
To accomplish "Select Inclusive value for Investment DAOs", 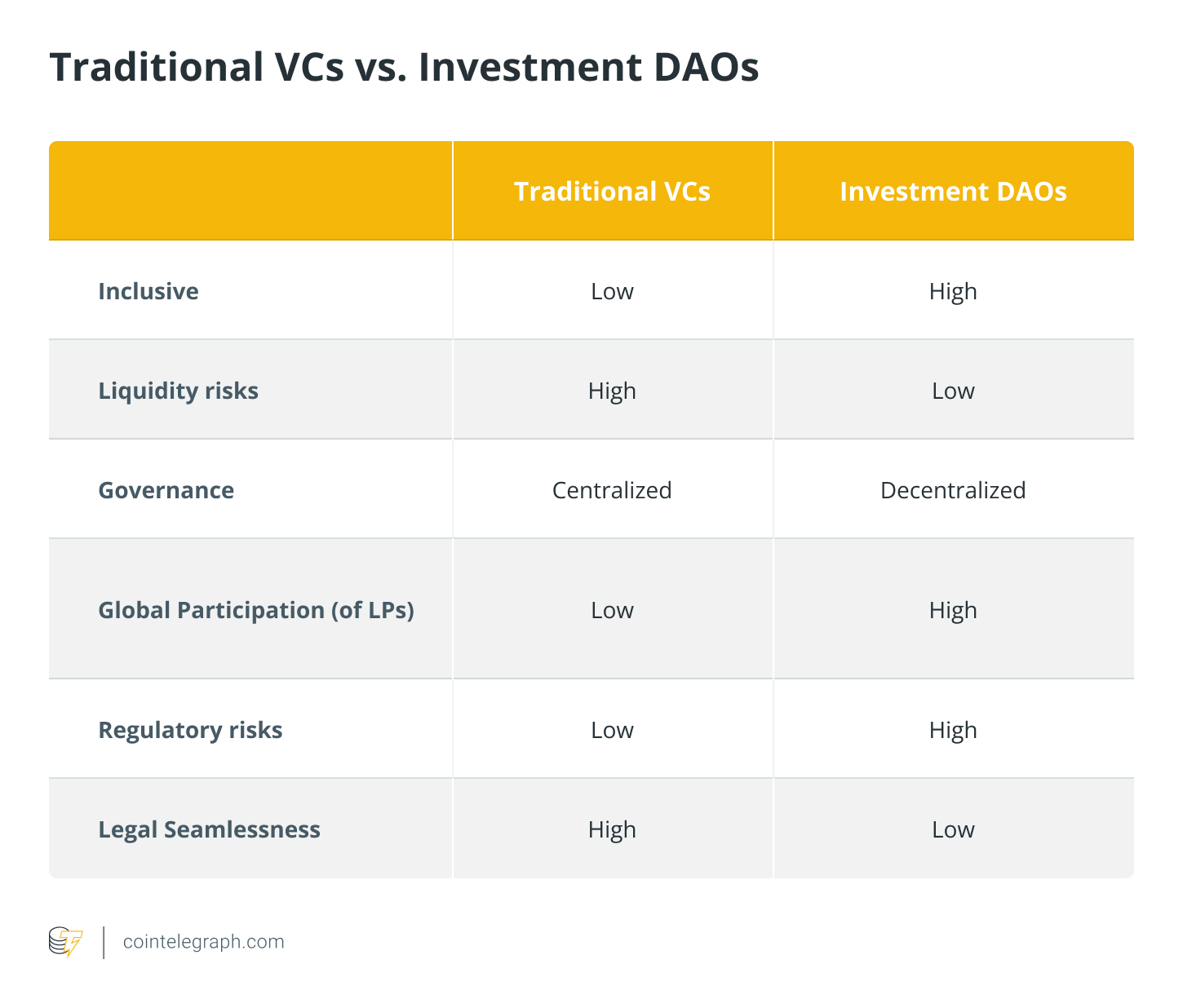I will click(953, 291).
